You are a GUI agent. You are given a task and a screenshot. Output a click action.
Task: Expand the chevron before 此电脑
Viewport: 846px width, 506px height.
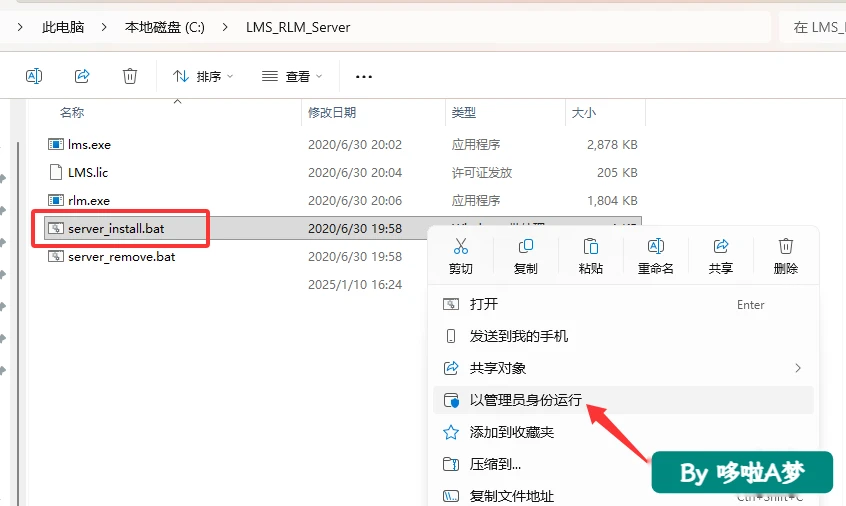point(20,27)
